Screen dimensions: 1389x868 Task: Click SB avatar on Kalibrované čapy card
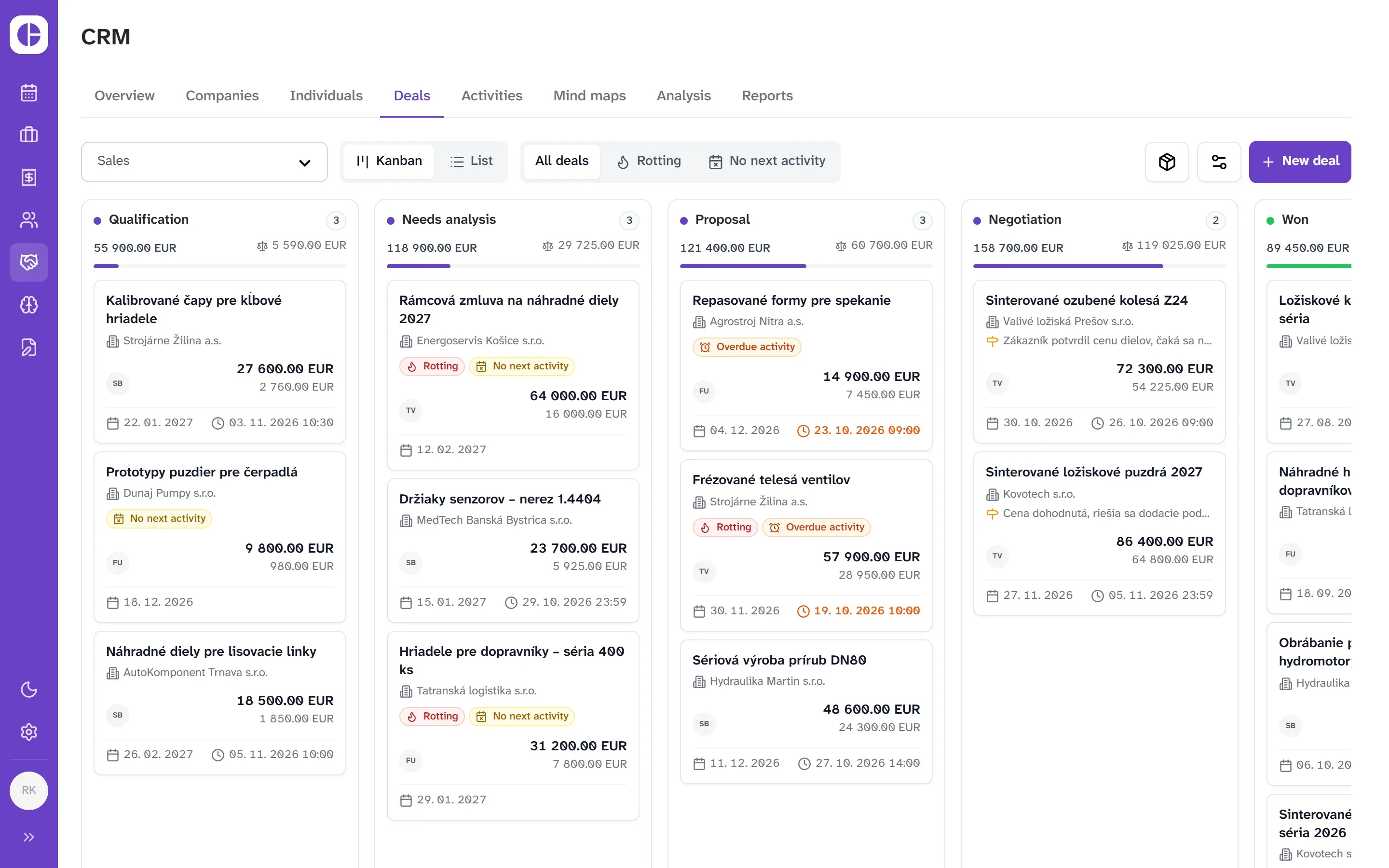[118, 383]
